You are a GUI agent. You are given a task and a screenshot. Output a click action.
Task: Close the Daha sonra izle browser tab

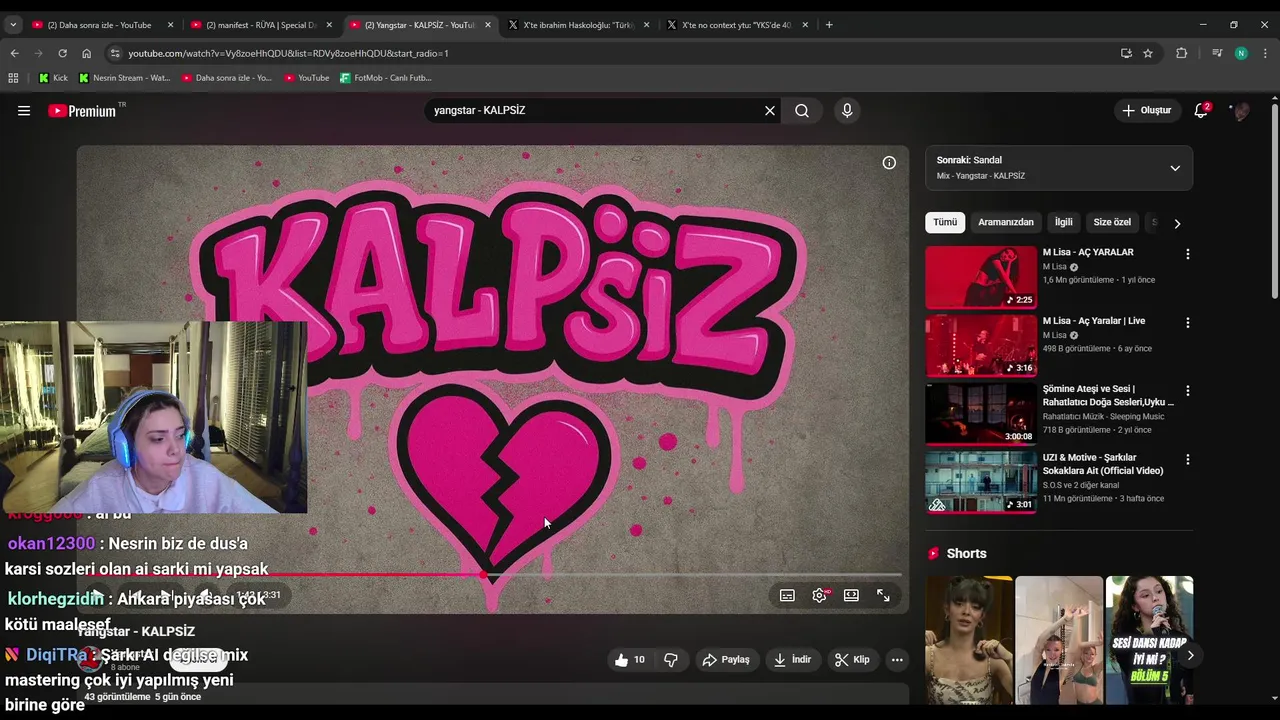(170, 25)
